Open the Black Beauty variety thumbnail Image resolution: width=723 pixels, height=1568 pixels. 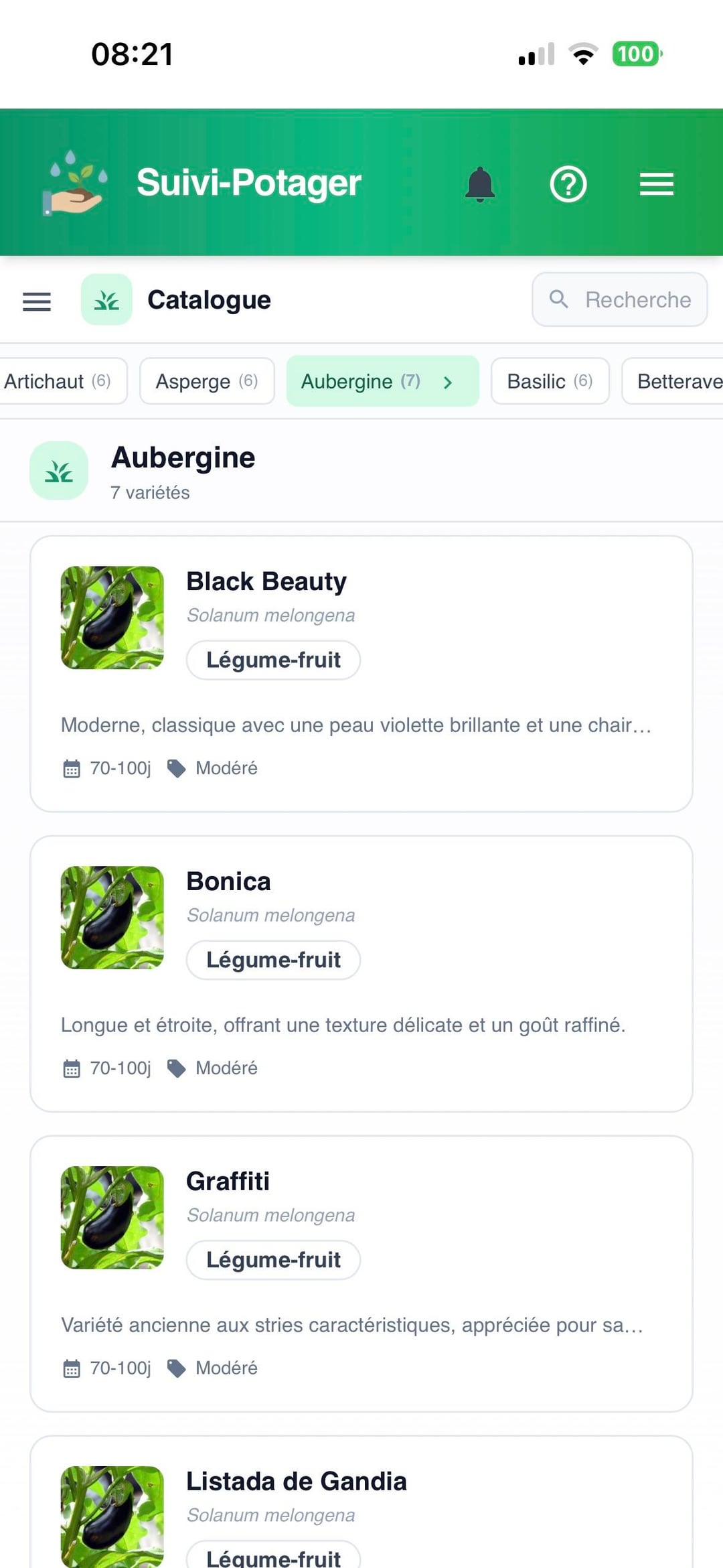(x=112, y=618)
